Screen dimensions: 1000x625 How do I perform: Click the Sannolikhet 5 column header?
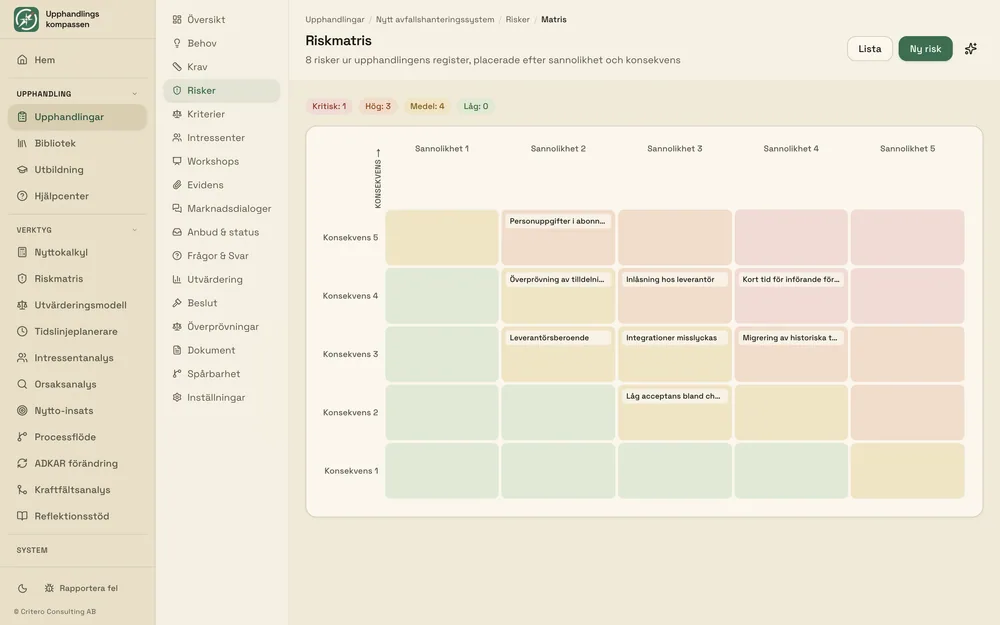pos(907,149)
